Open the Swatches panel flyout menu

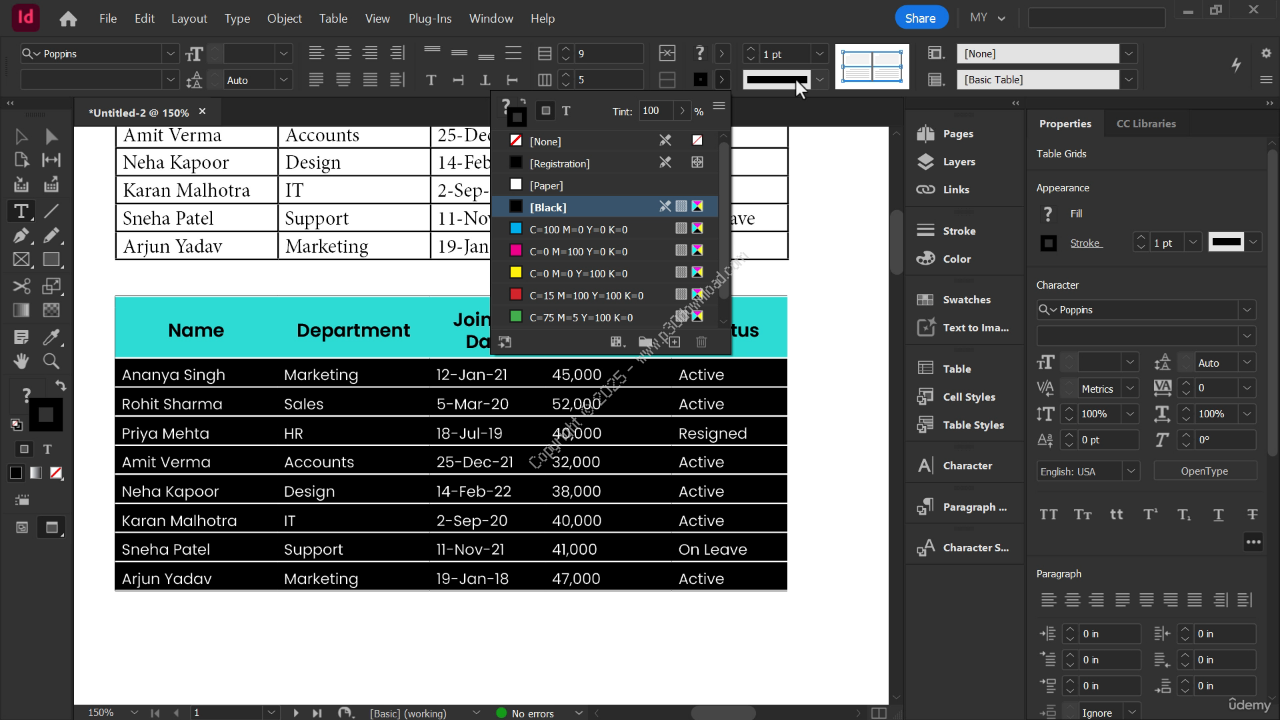point(718,106)
